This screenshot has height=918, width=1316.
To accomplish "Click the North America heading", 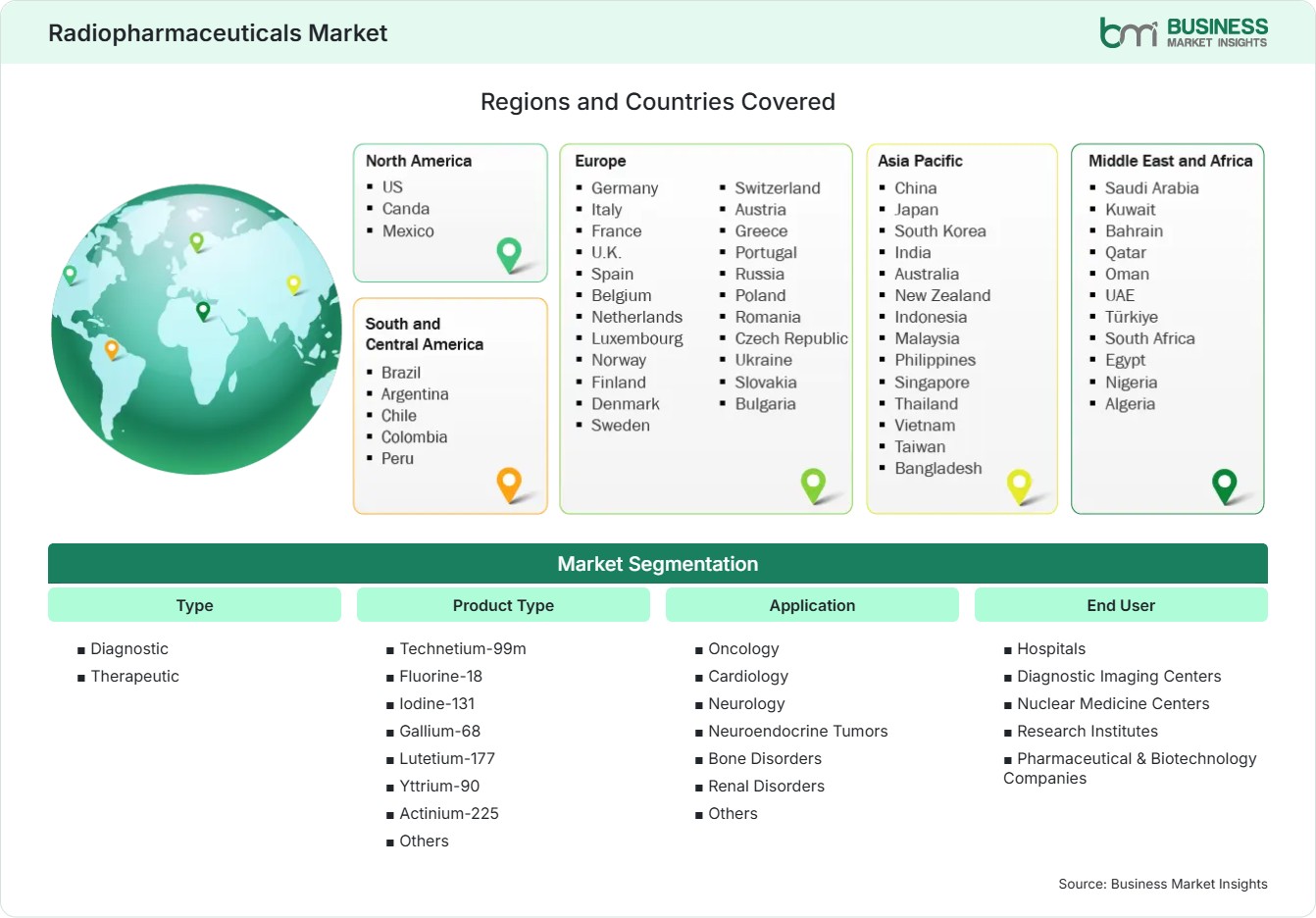I will [419, 161].
